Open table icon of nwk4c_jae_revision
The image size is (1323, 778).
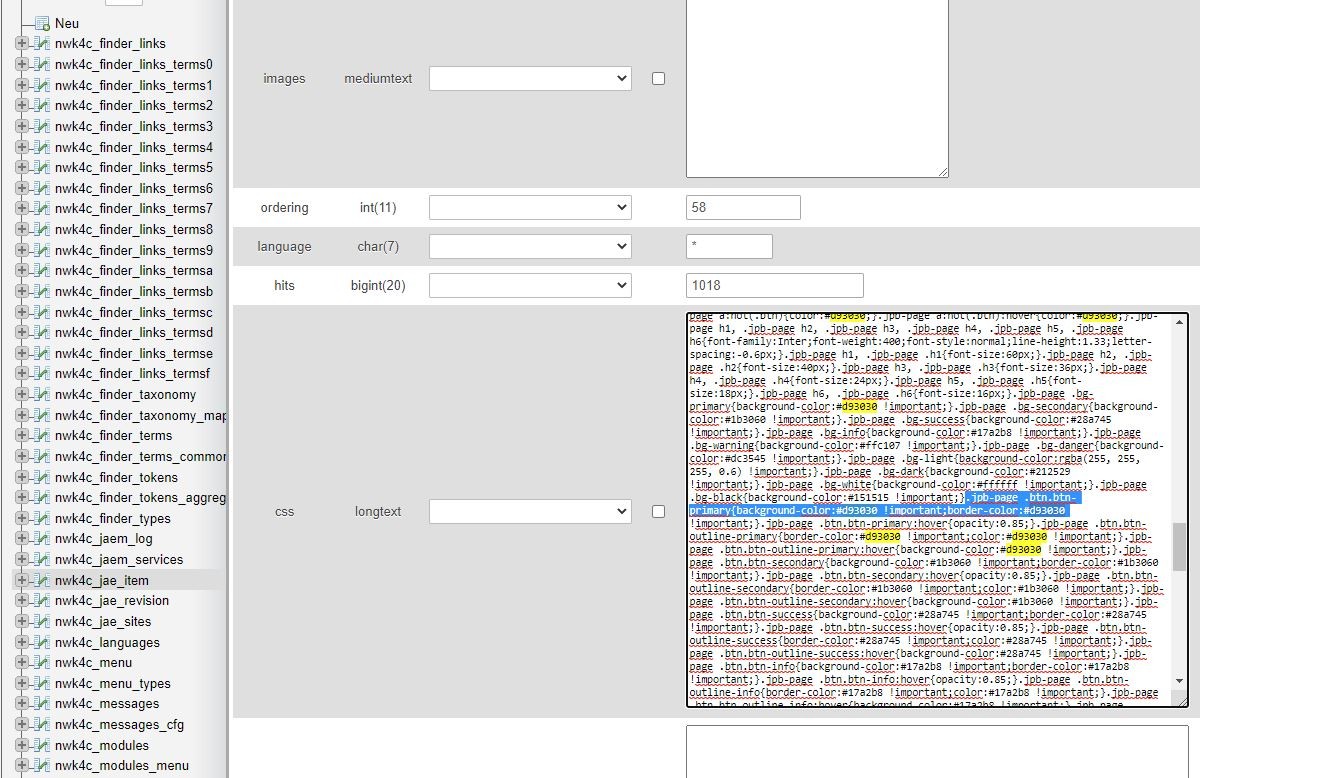pos(42,600)
